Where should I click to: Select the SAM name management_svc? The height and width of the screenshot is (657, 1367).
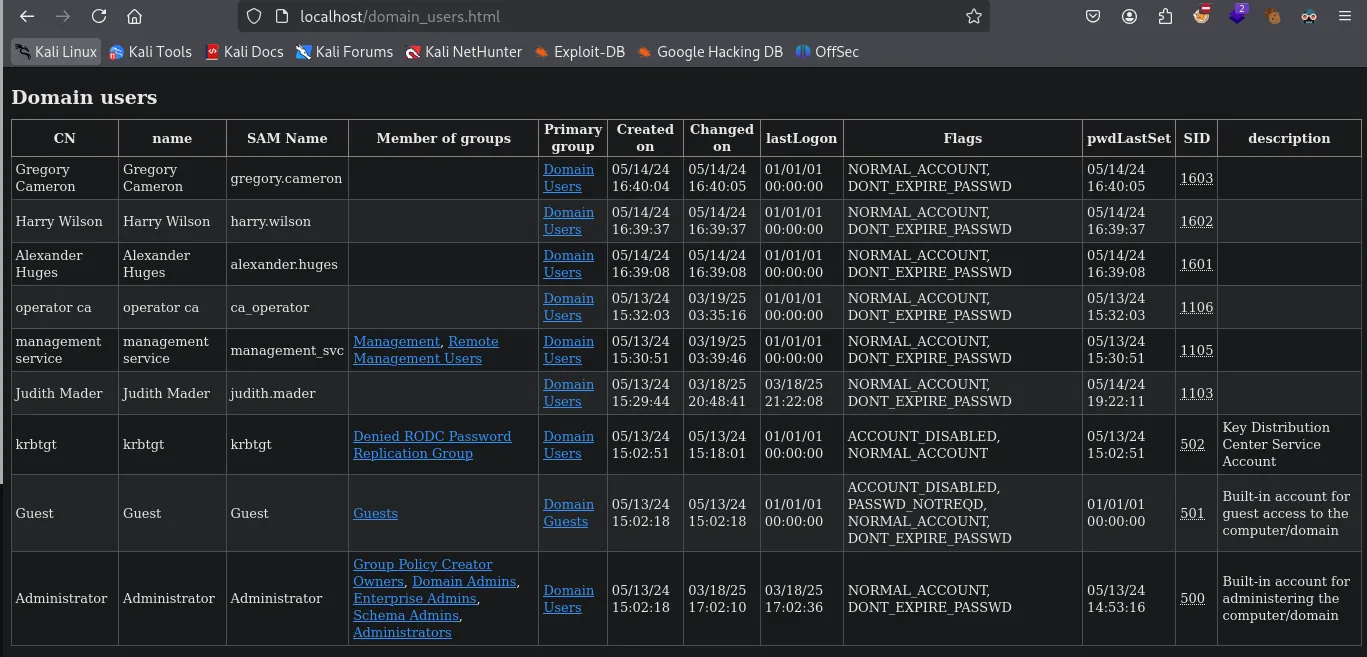(287, 351)
